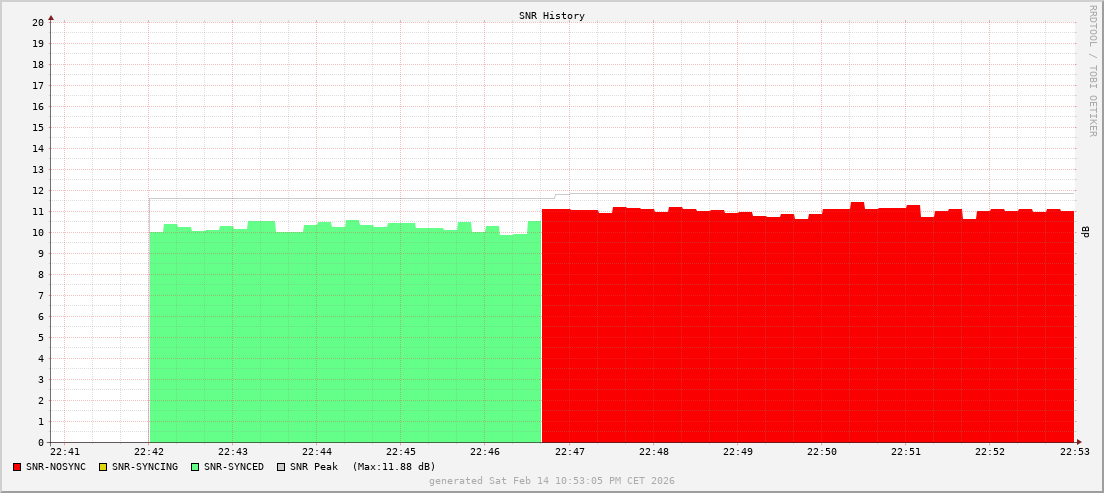Click the SNR History chart title
This screenshot has width=1104, height=493.
coord(552,16)
